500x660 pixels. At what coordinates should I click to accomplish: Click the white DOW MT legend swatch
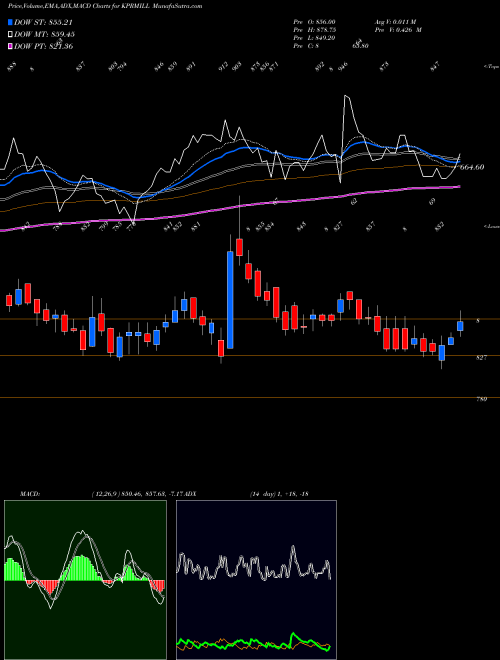point(10,34)
